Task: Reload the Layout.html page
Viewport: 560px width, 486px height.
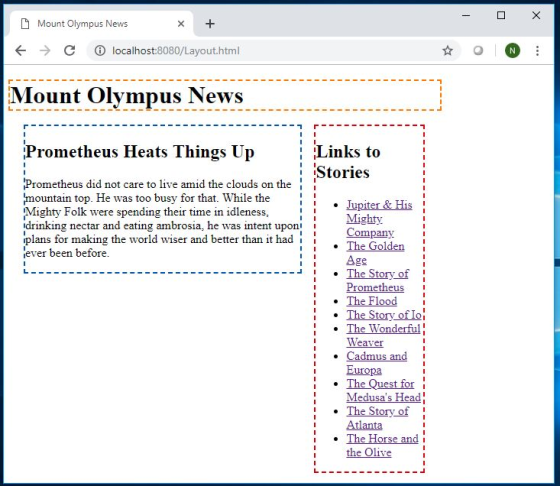Action: click(70, 51)
